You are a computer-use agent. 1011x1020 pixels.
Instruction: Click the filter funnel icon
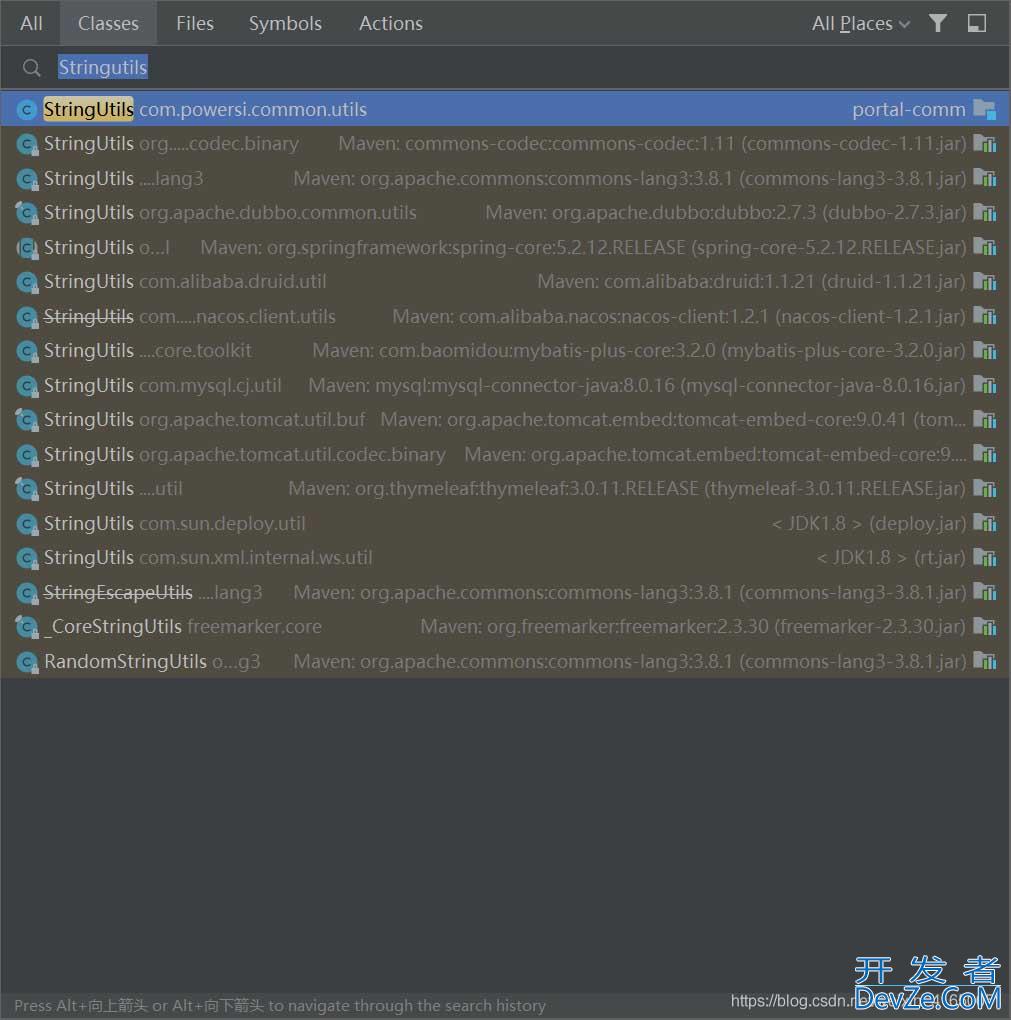[937, 23]
